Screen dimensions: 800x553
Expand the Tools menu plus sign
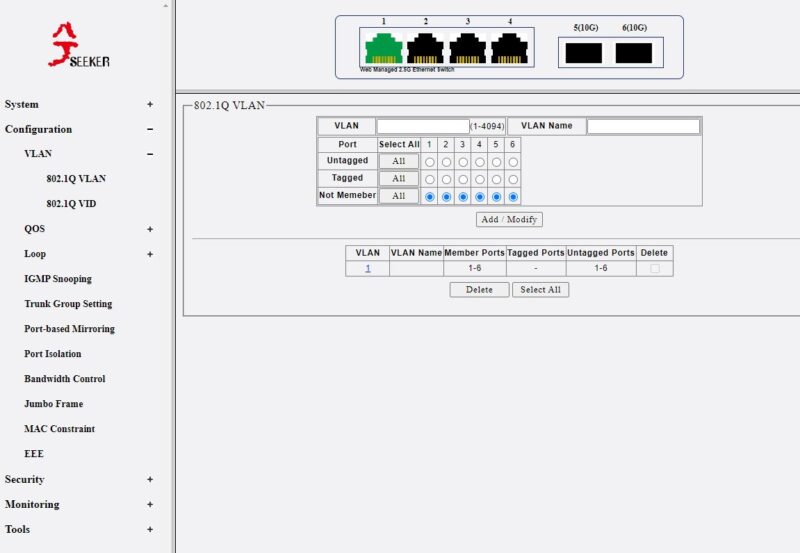(150, 530)
